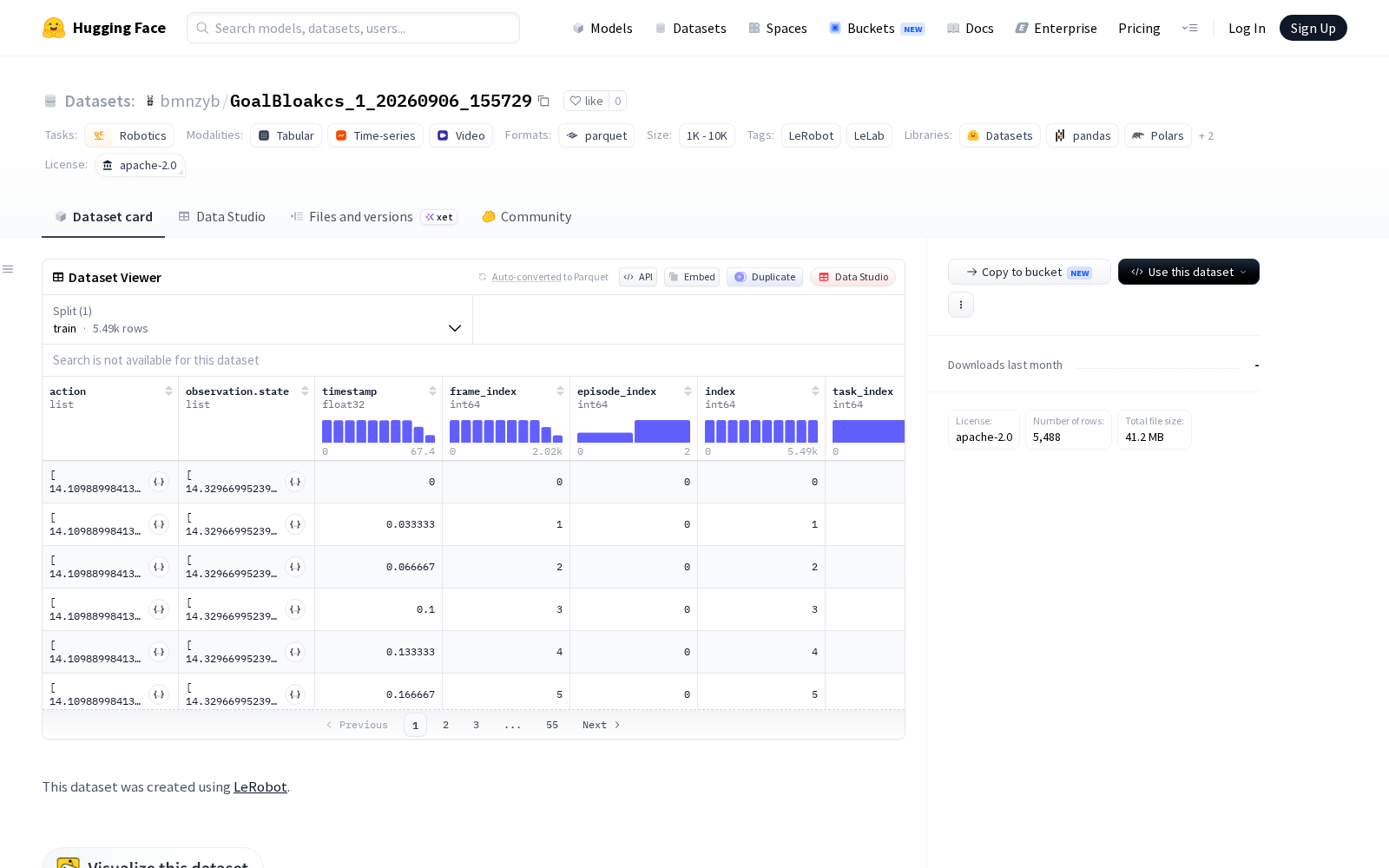Expand action cell in the timestamp 0 row
1389x868 pixels.
(x=159, y=482)
